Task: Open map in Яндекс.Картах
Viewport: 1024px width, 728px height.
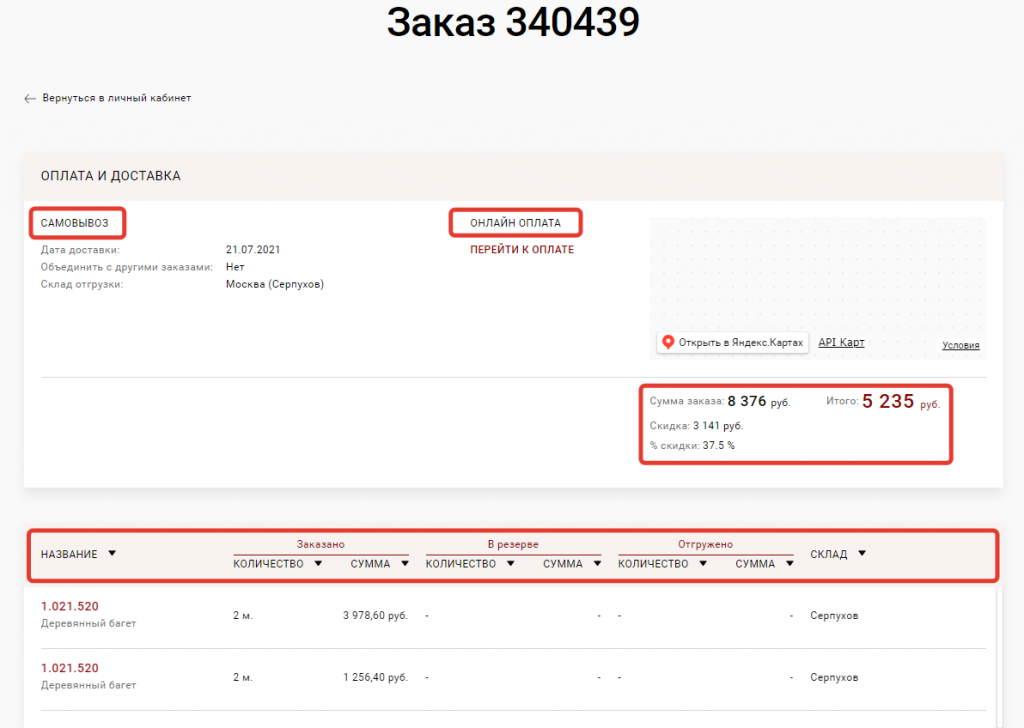Action: (x=732, y=342)
